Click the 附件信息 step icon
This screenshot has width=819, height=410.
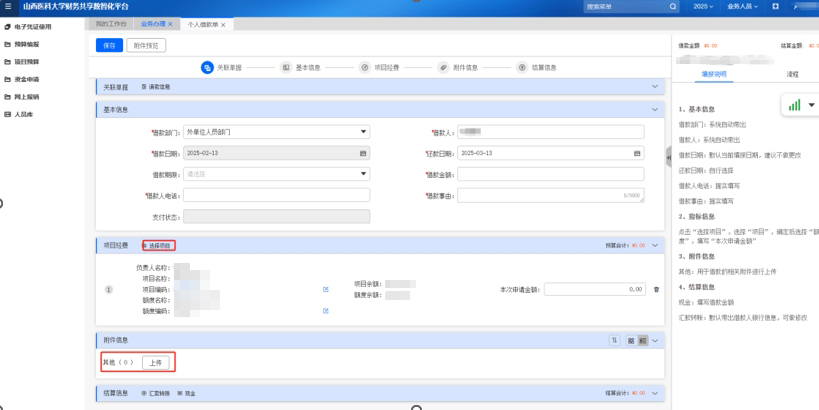click(442, 68)
